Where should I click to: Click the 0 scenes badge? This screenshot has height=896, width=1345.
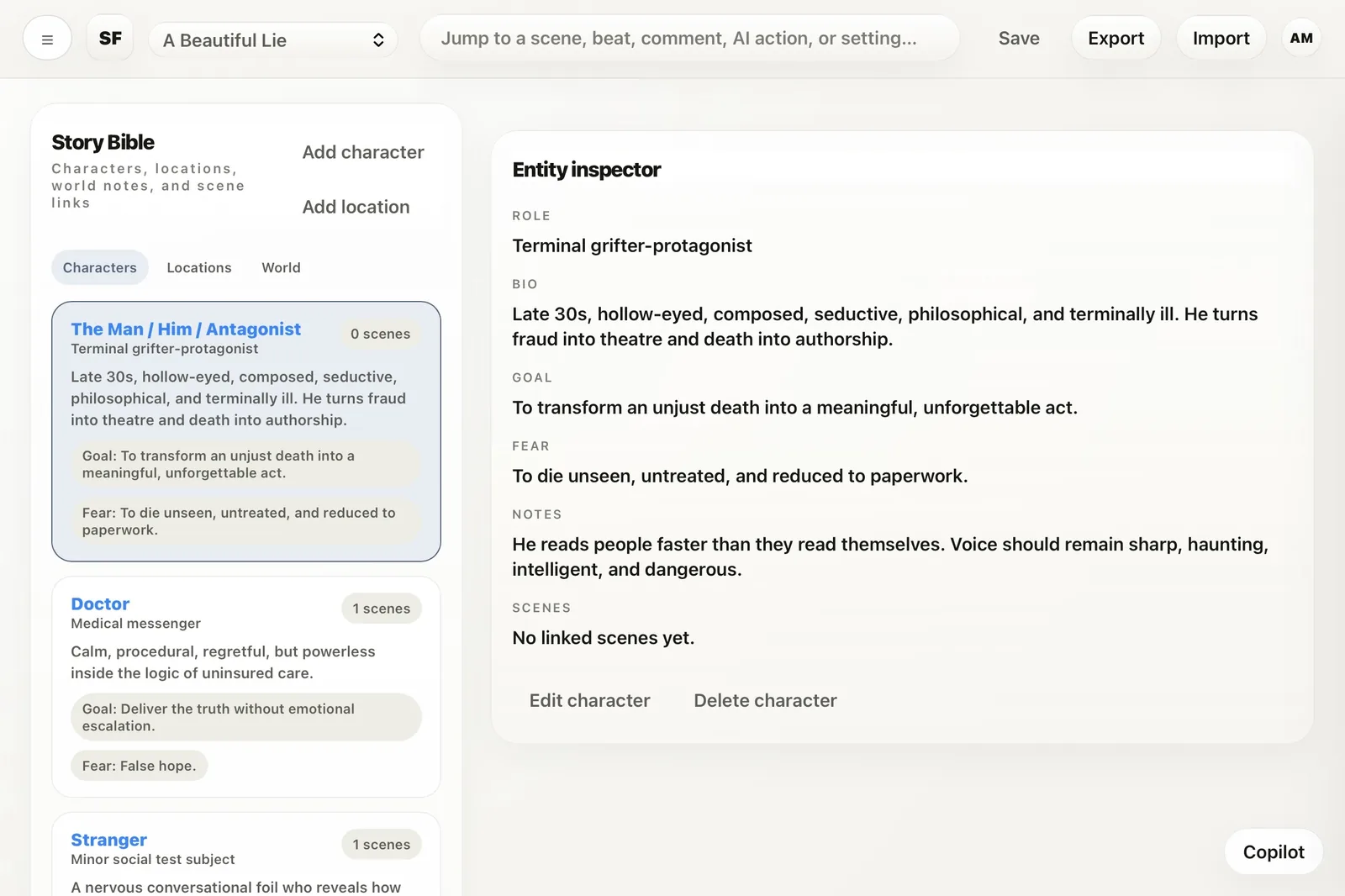coord(381,334)
